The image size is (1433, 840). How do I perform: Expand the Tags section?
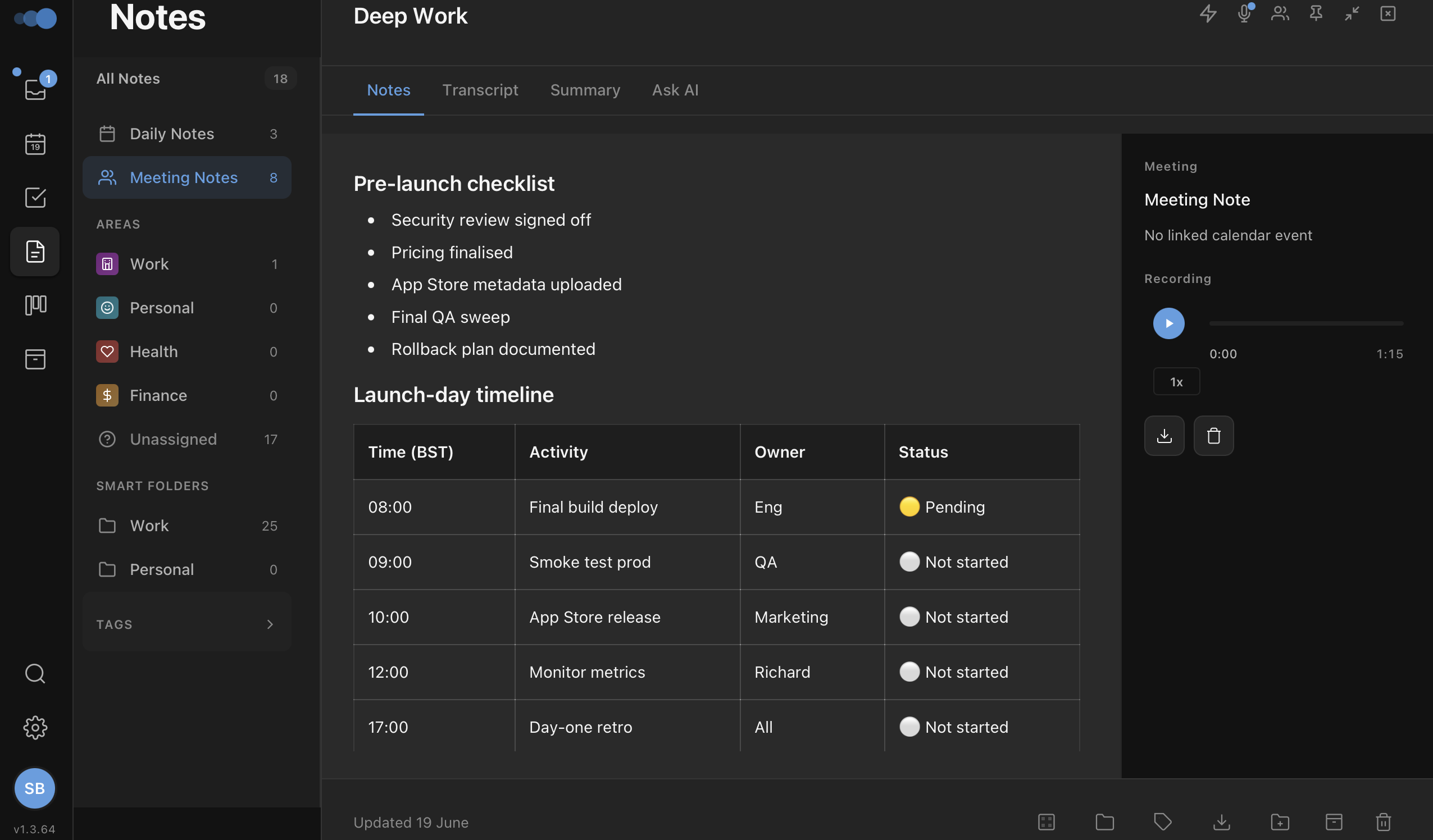pyautogui.click(x=187, y=624)
